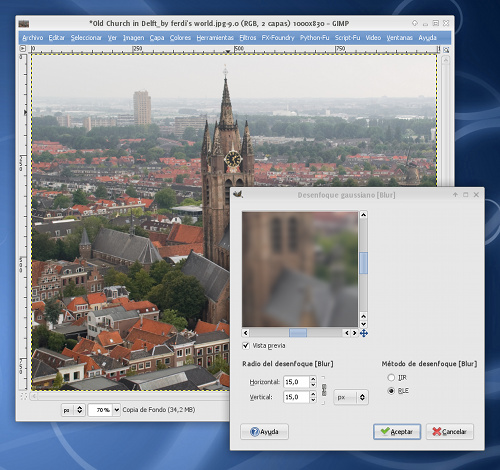Viewport: 500px width, 470px height.
Task: Open the Ventanas menu
Action: (399, 38)
